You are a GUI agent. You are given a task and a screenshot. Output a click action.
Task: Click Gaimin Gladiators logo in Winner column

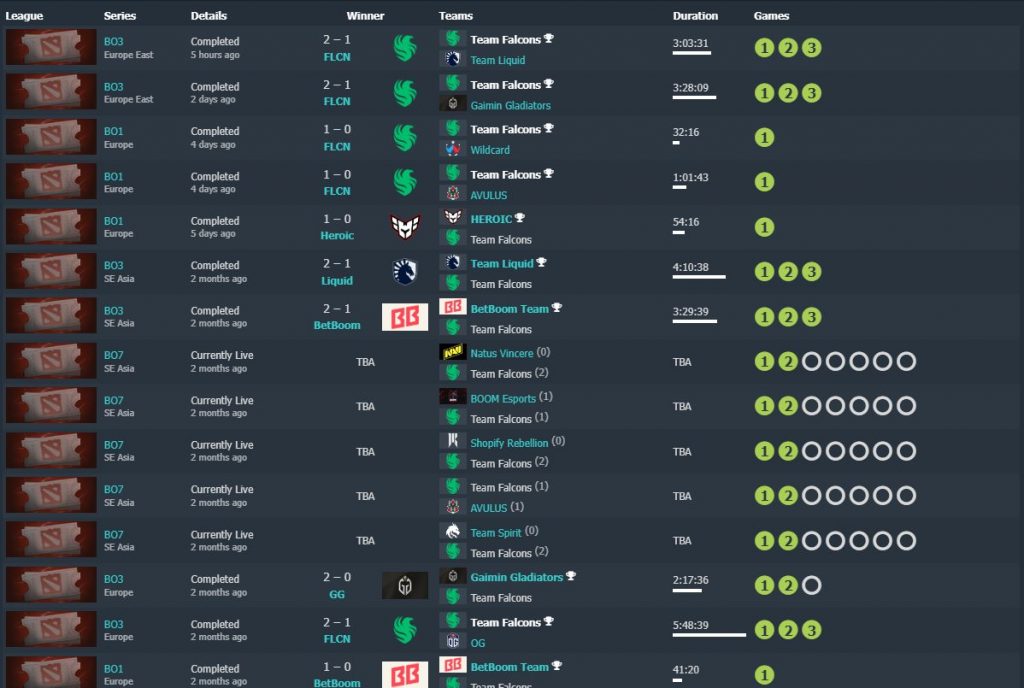[405, 585]
